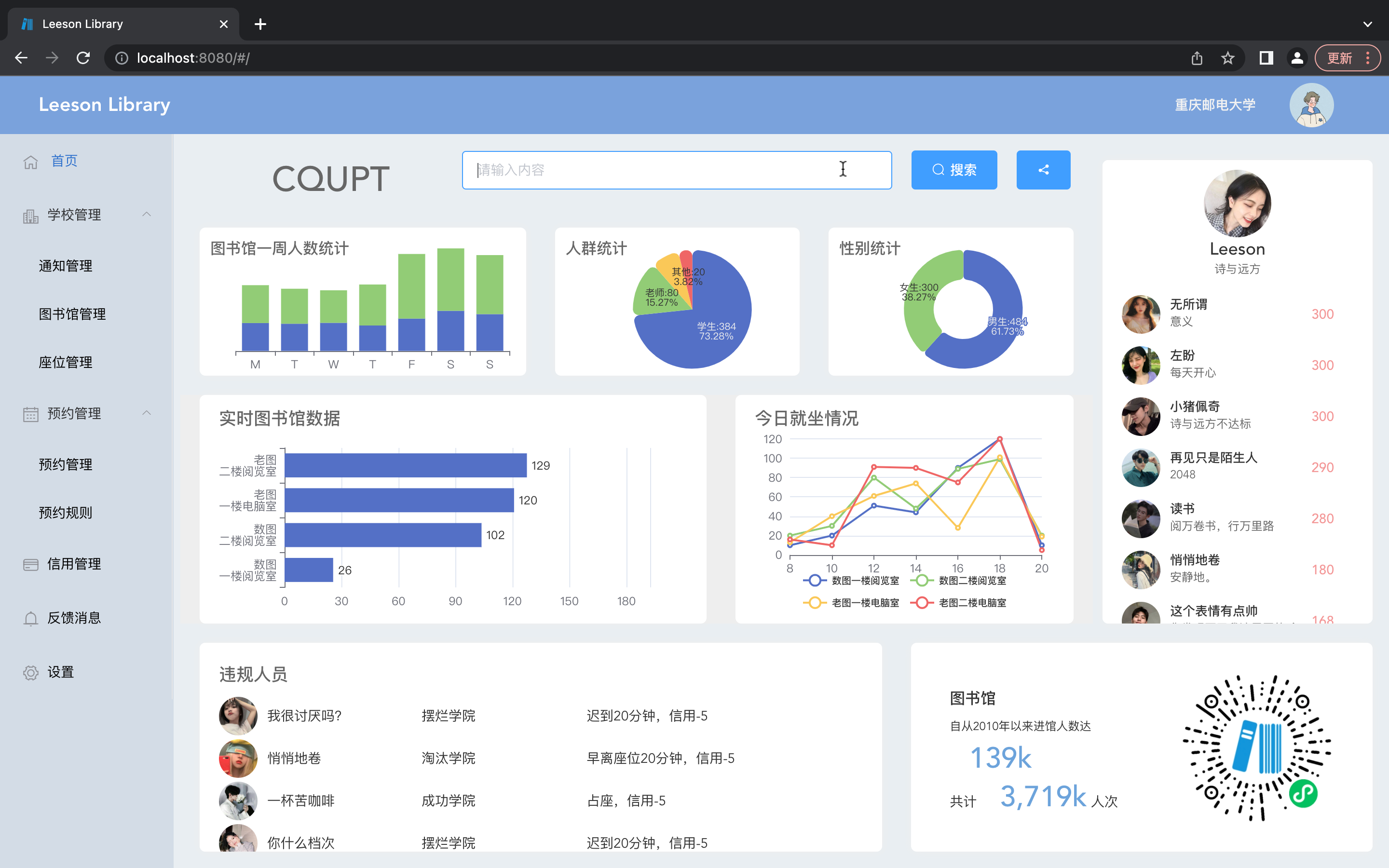Collapse the 预约管理 section chevron

[x=147, y=413]
